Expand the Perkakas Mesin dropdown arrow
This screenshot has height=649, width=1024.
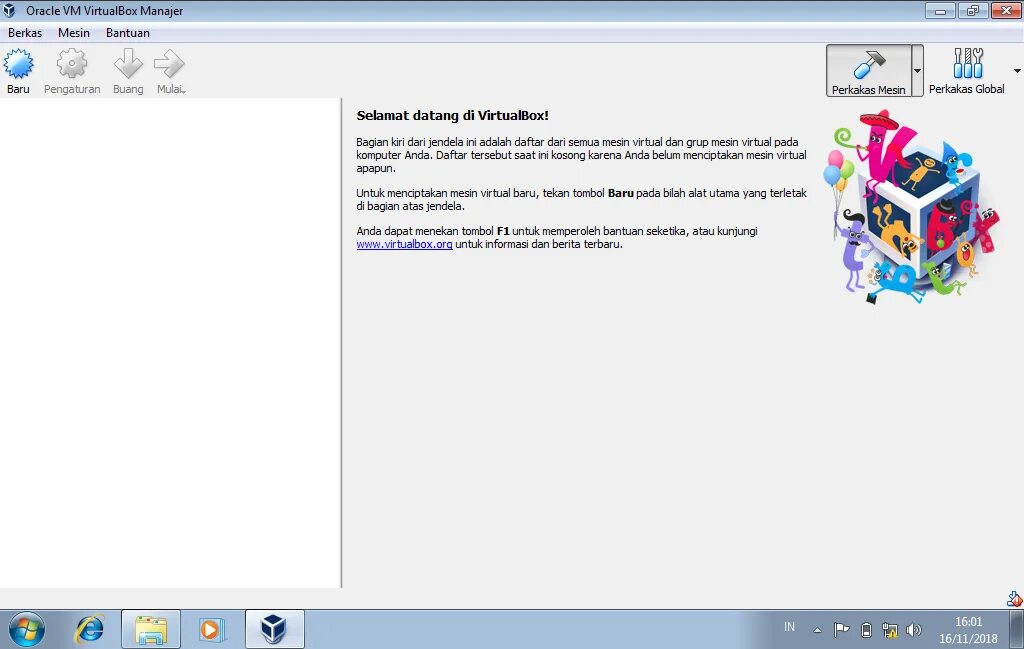(918, 71)
